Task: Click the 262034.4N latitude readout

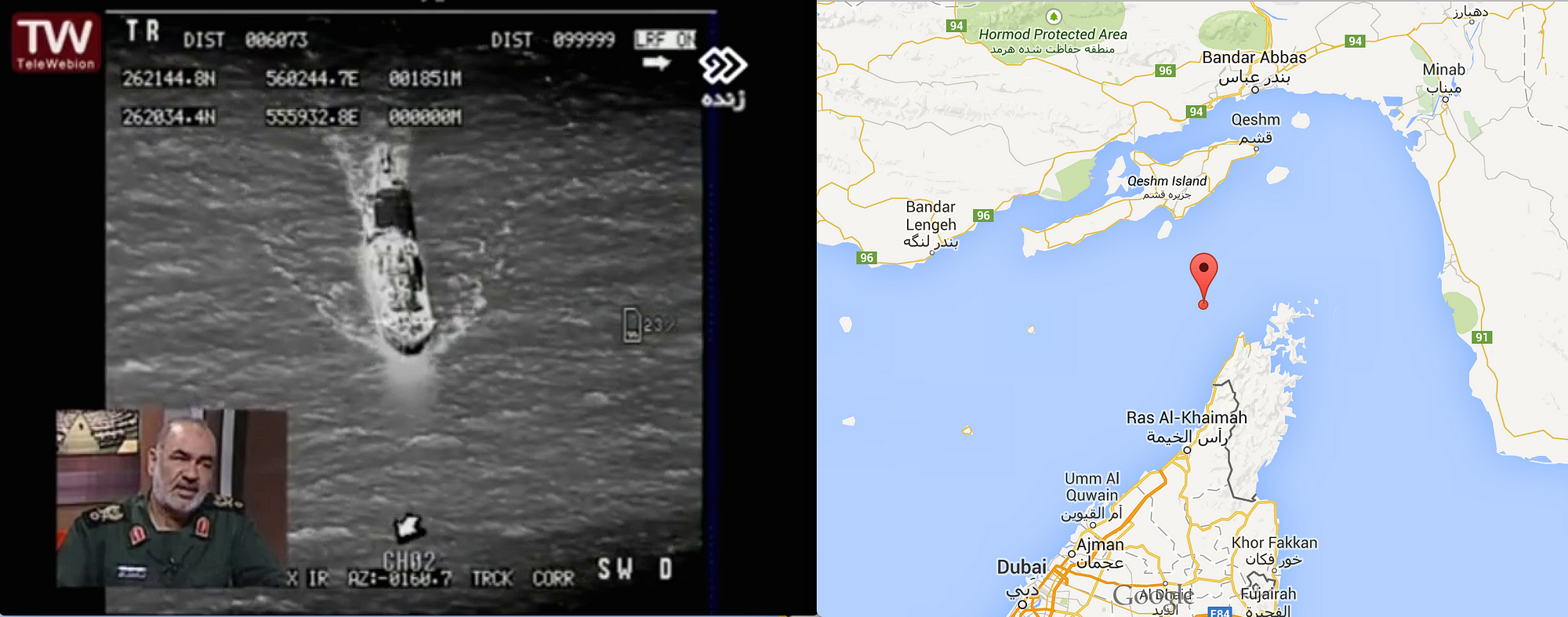Action: (x=169, y=117)
